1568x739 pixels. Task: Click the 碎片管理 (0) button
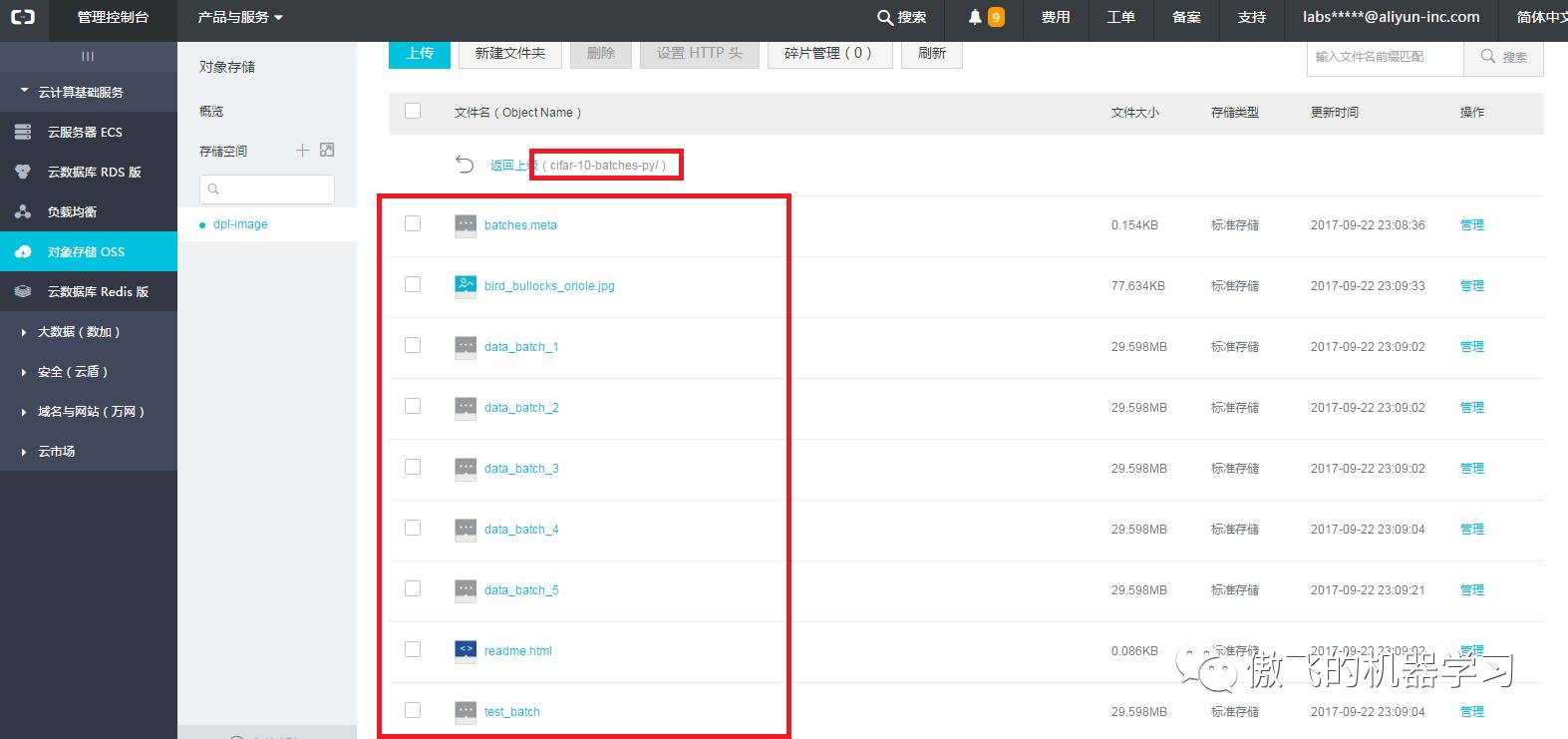point(829,54)
